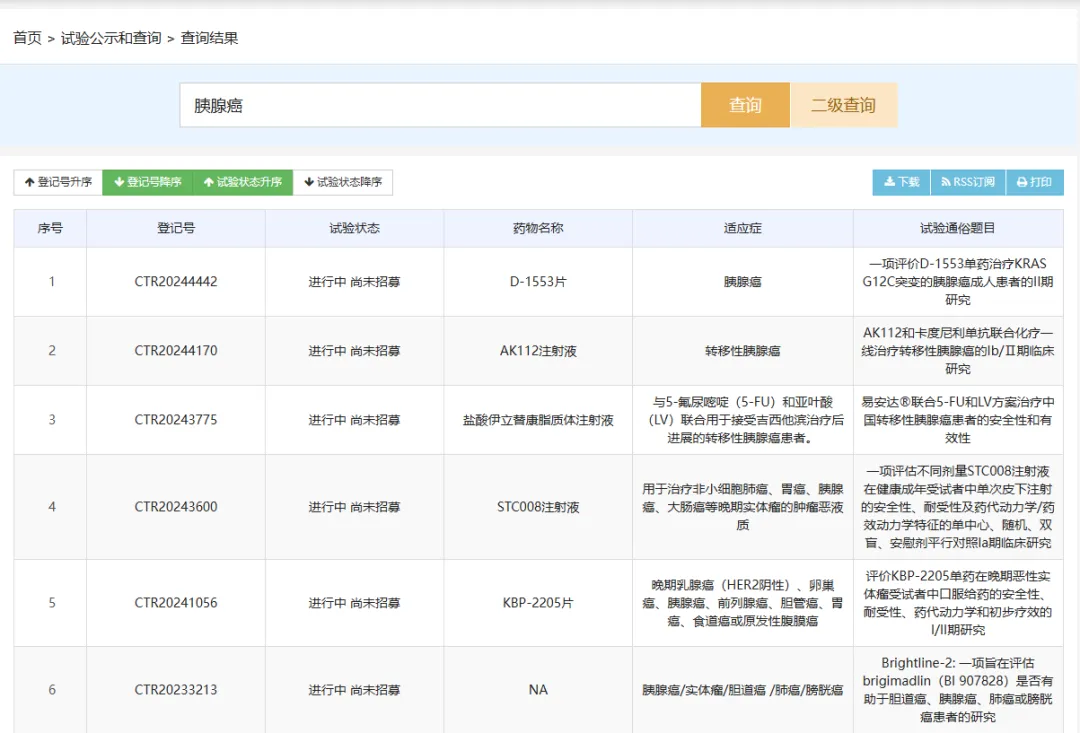Click status 进行中 尚未招募 for CTR20243600
The width and height of the screenshot is (1080, 733).
coord(354,507)
